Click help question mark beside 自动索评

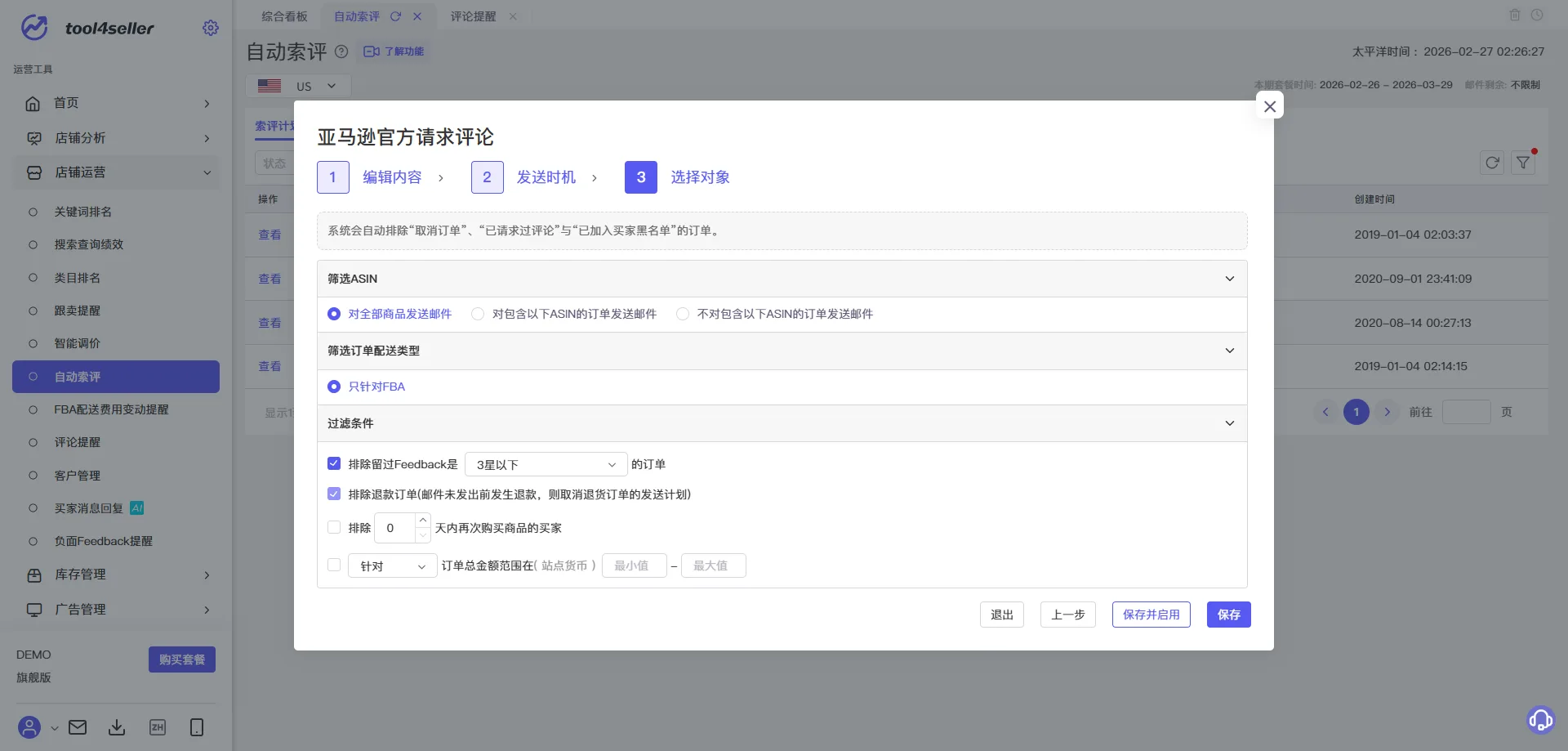341,51
